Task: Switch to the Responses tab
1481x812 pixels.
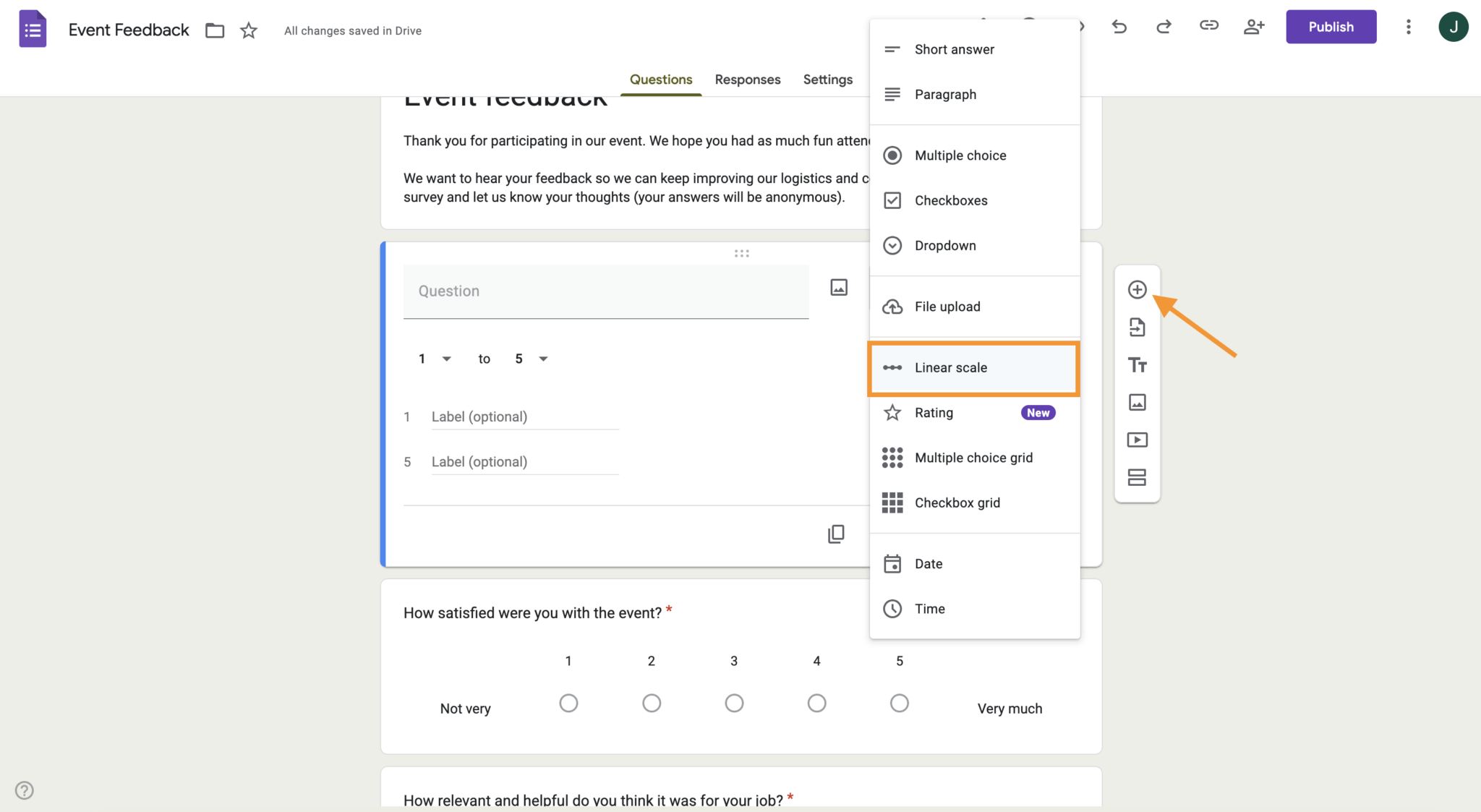Action: [x=748, y=80]
